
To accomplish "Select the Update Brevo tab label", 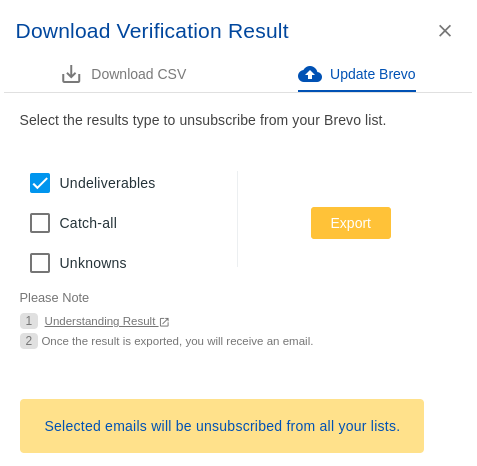I will [372, 74].
